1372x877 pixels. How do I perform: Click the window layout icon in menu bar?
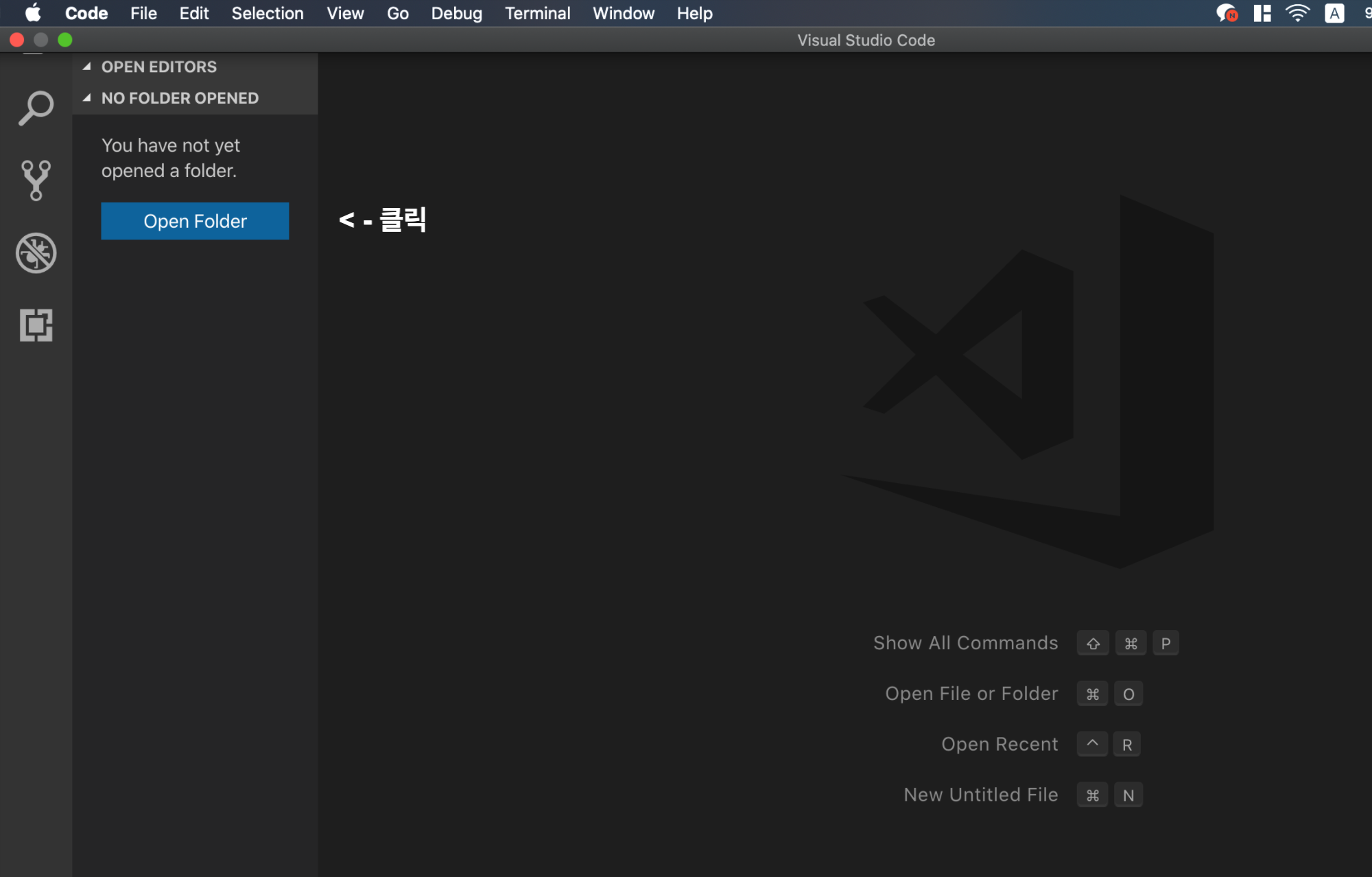click(x=1262, y=13)
